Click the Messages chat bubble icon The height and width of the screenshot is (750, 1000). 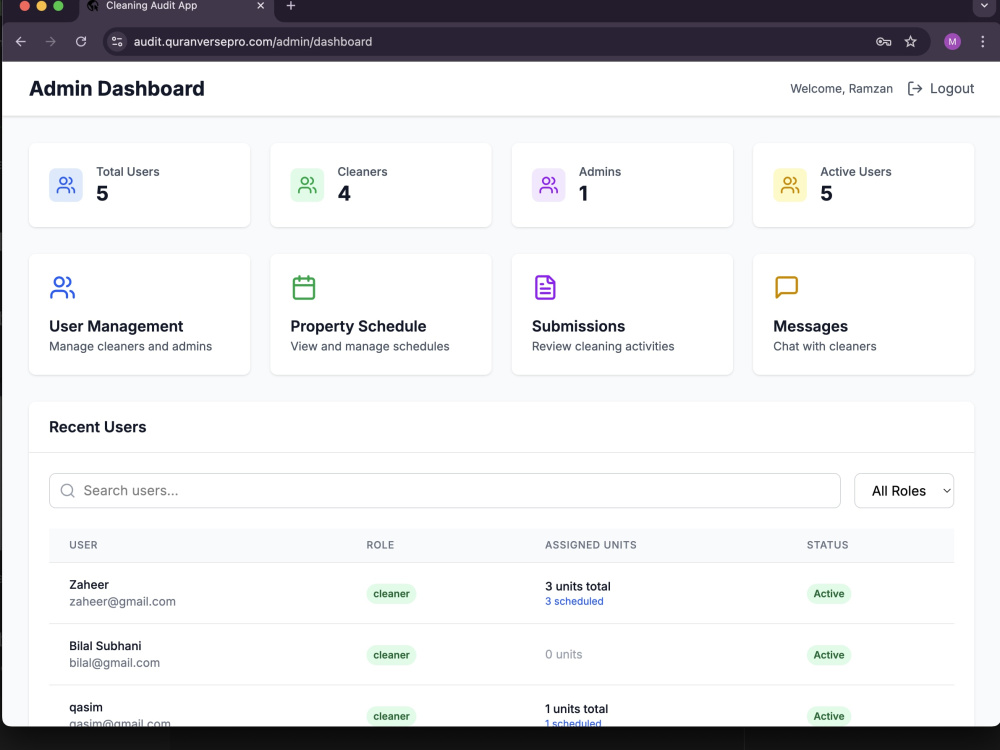(x=786, y=287)
